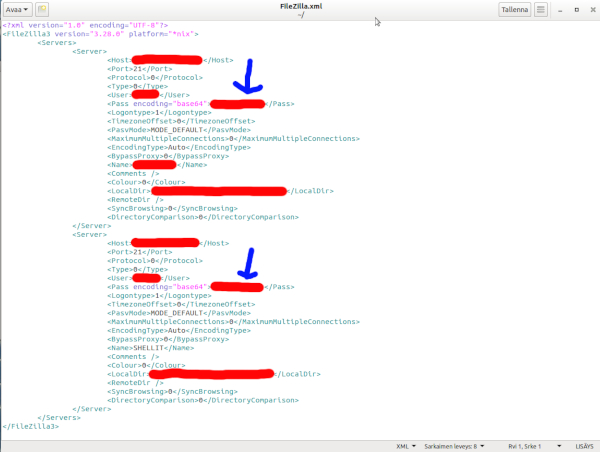This screenshot has height=452, width=600.
Task: Click the second Protocol line
Action: click(x=155, y=261)
